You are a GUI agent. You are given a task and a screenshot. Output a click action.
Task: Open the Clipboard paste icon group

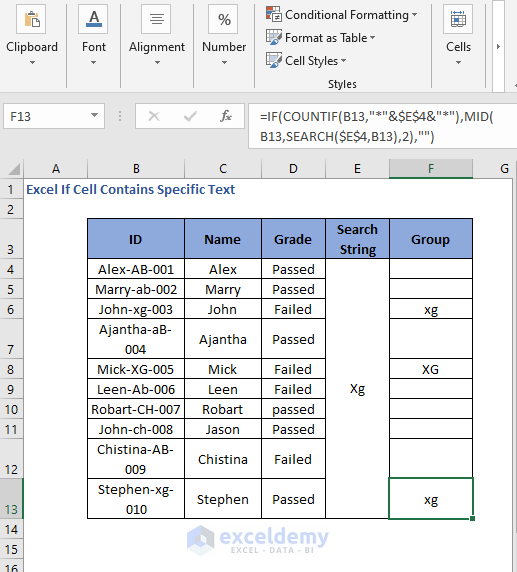pos(31,19)
